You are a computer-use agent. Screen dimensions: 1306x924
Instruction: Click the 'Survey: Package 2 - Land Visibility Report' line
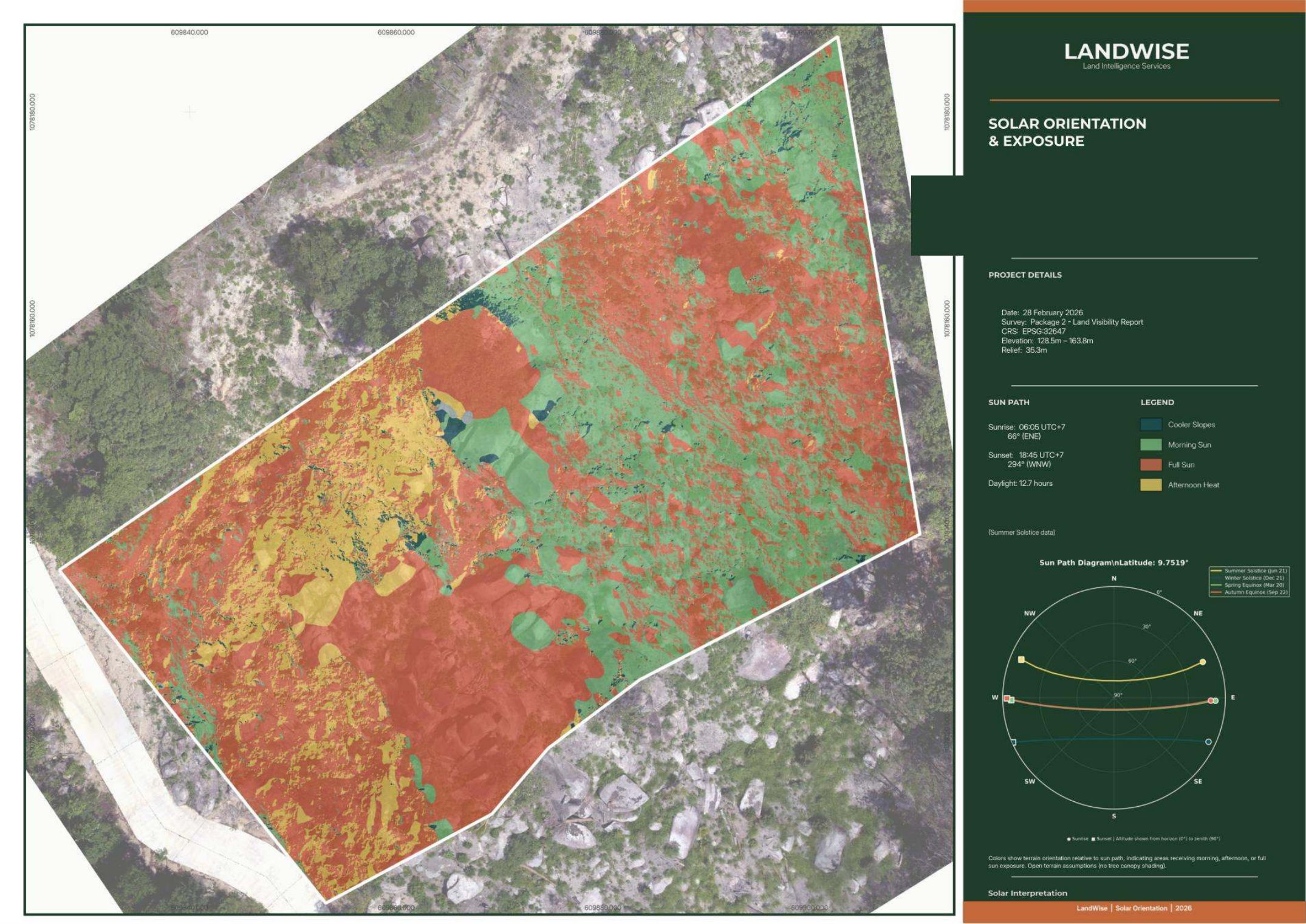tap(1072, 322)
